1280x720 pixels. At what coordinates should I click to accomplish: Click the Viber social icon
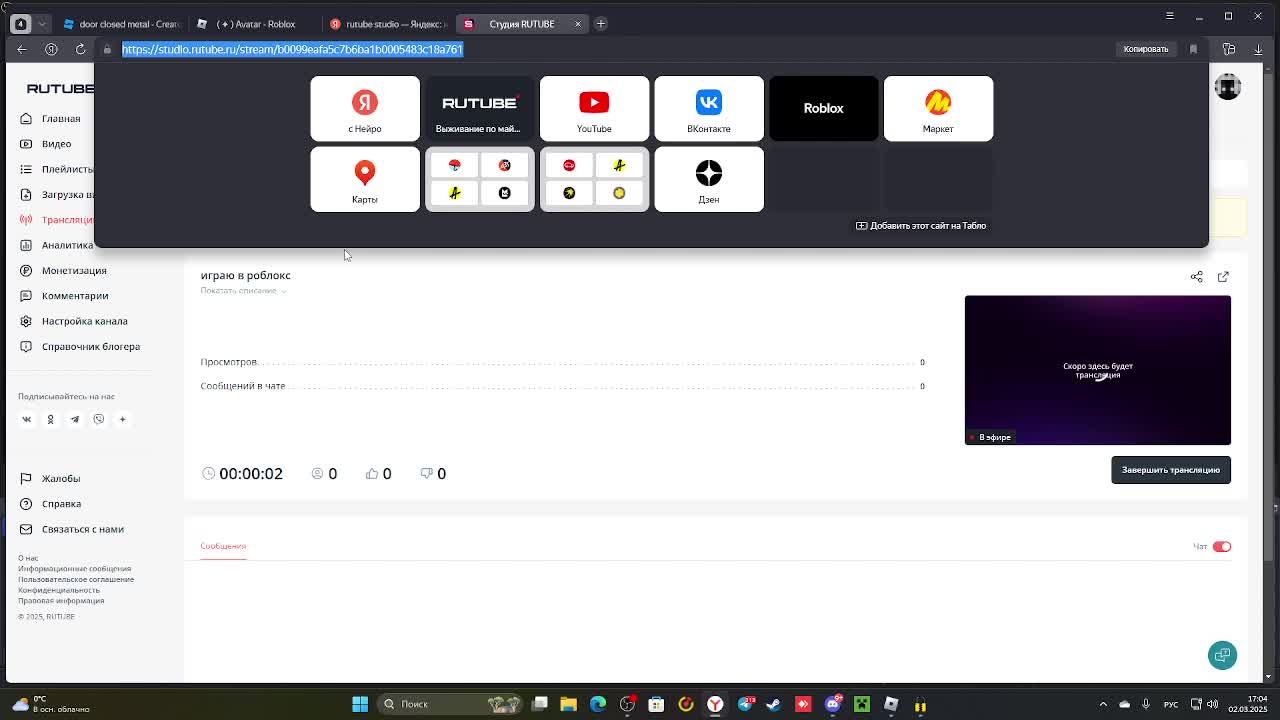point(99,420)
